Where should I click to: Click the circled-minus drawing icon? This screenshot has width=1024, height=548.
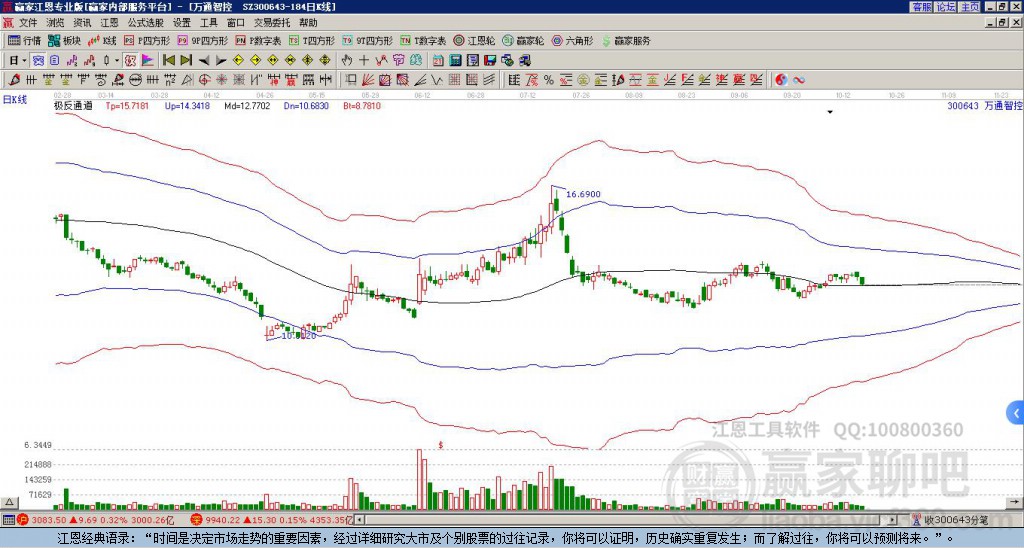135,80
